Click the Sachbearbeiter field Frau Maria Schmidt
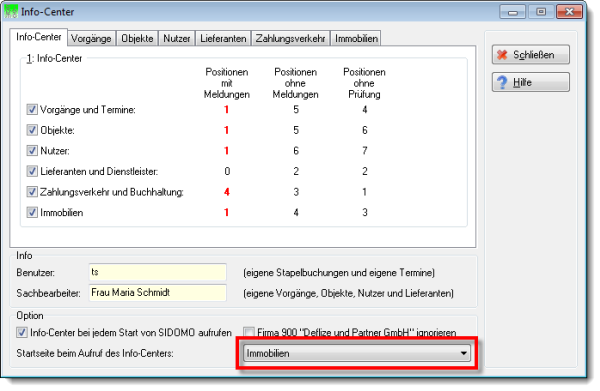This screenshot has width=600, height=391. (x=158, y=293)
